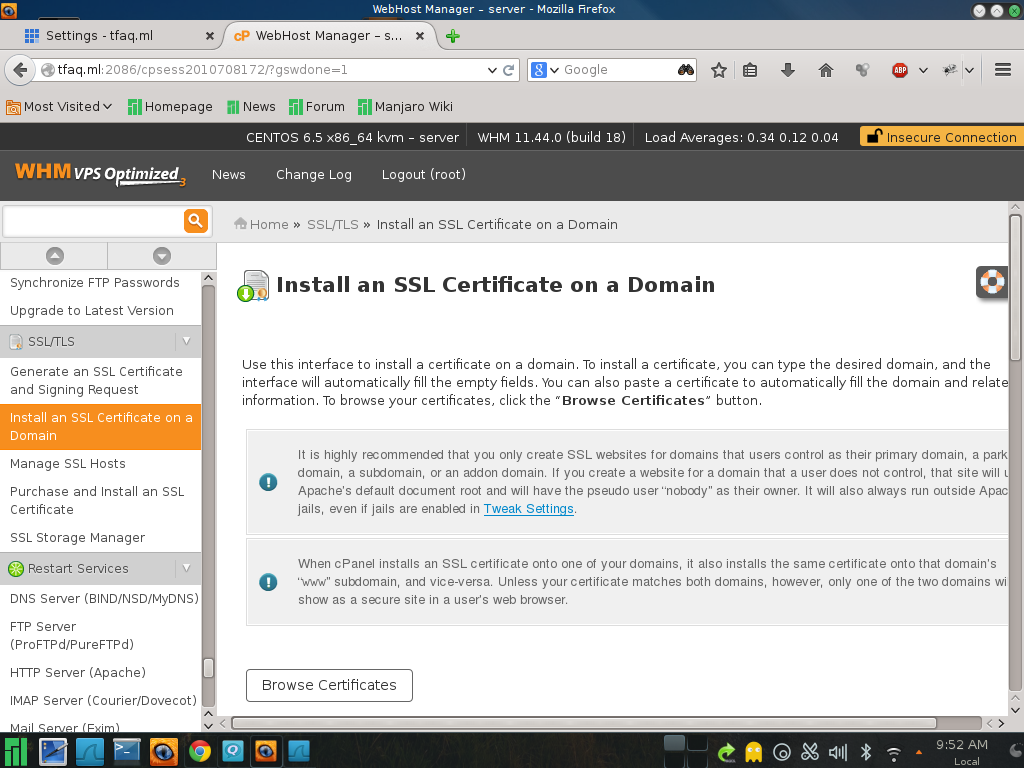Screen dimensions: 1024x768
Task: Click the orange WHM search magnifier button
Action: tap(195, 221)
